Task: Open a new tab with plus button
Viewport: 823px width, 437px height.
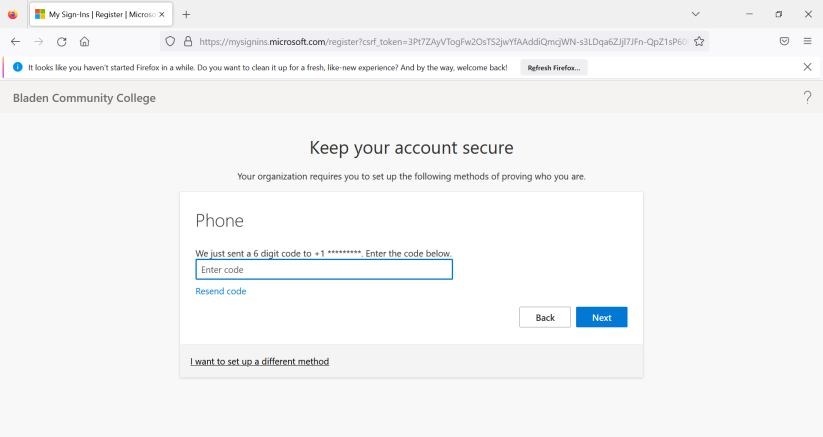Action: (186, 14)
